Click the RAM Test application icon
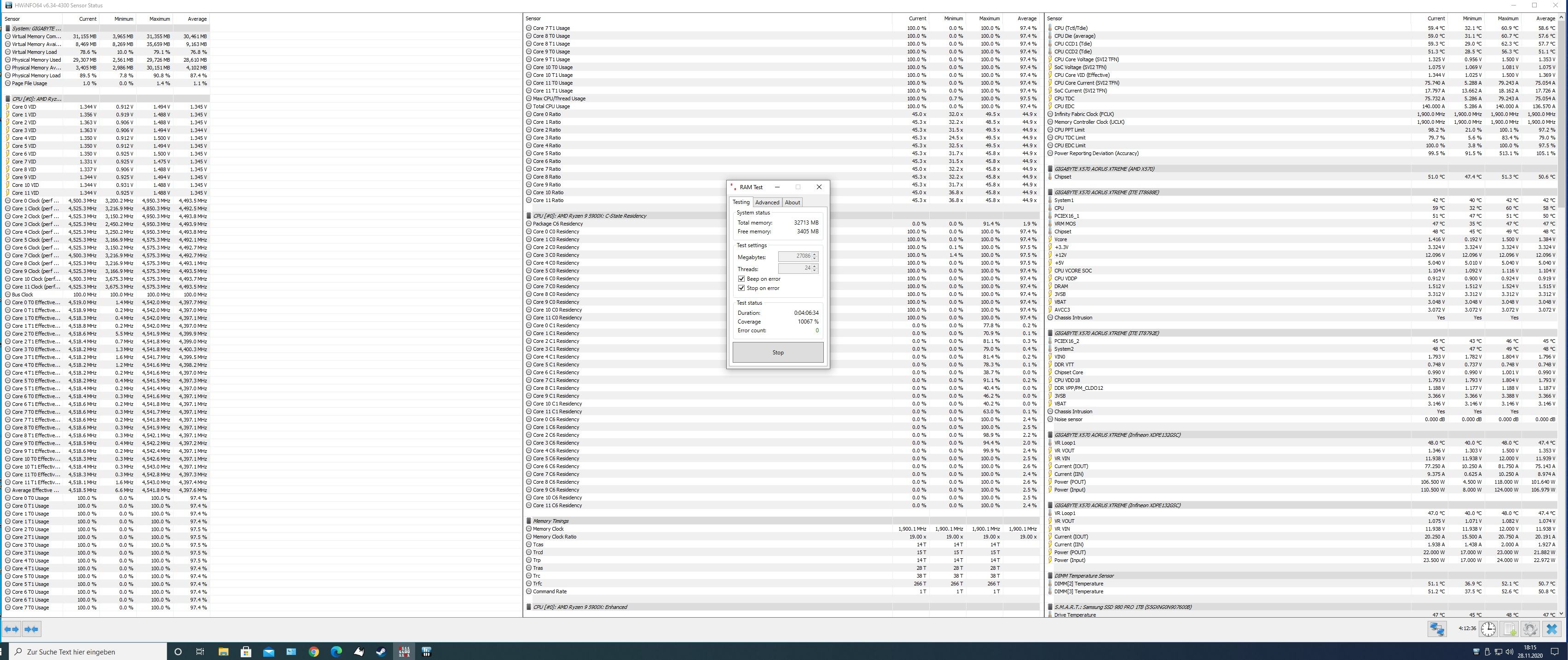Image resolution: width=1568 pixels, height=660 pixels. 405,651
